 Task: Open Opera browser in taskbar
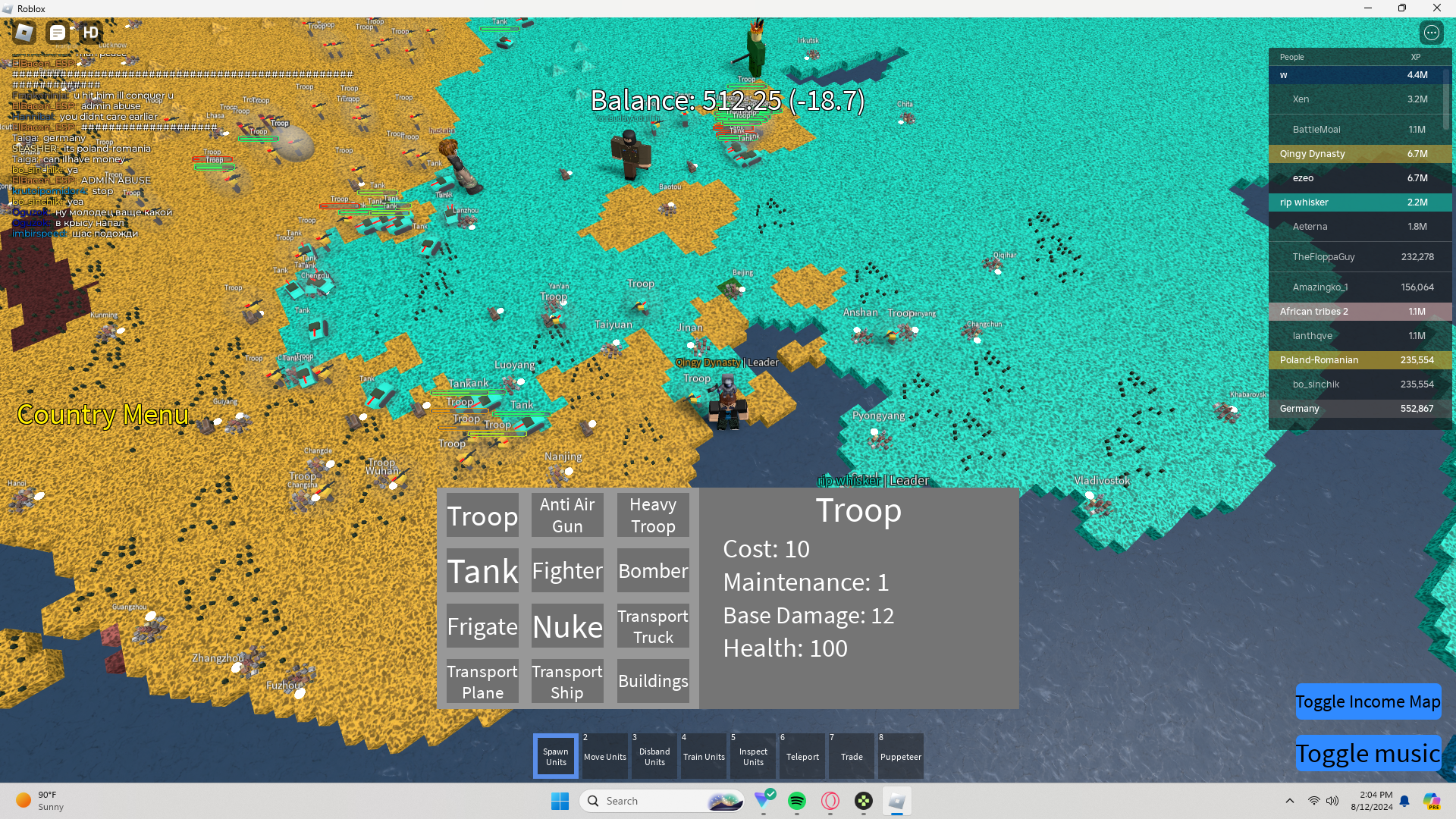coord(830,801)
